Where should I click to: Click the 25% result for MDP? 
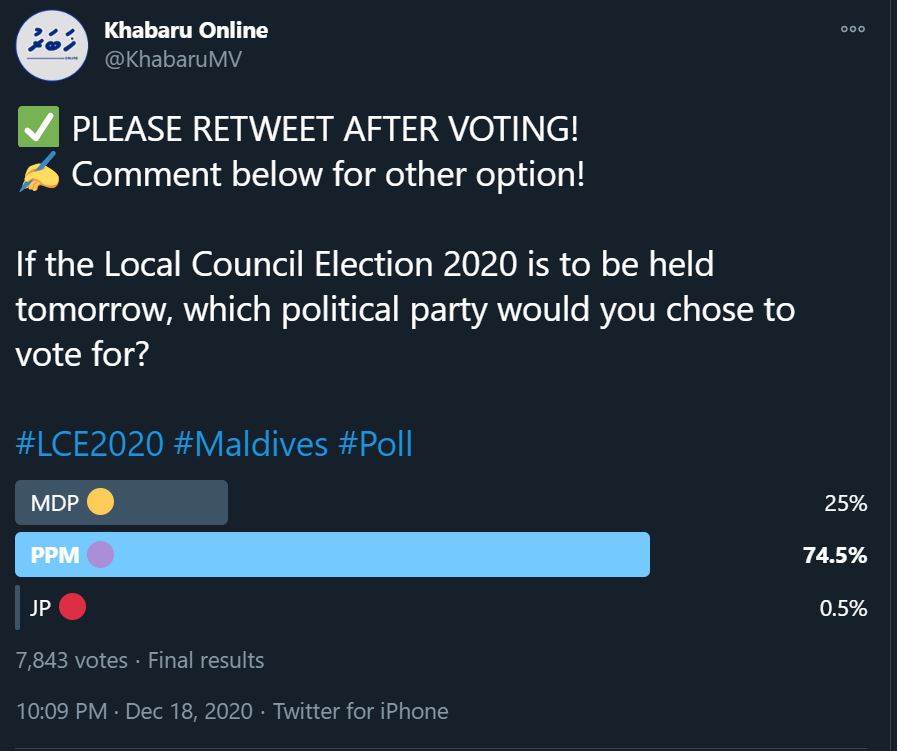tap(845, 503)
